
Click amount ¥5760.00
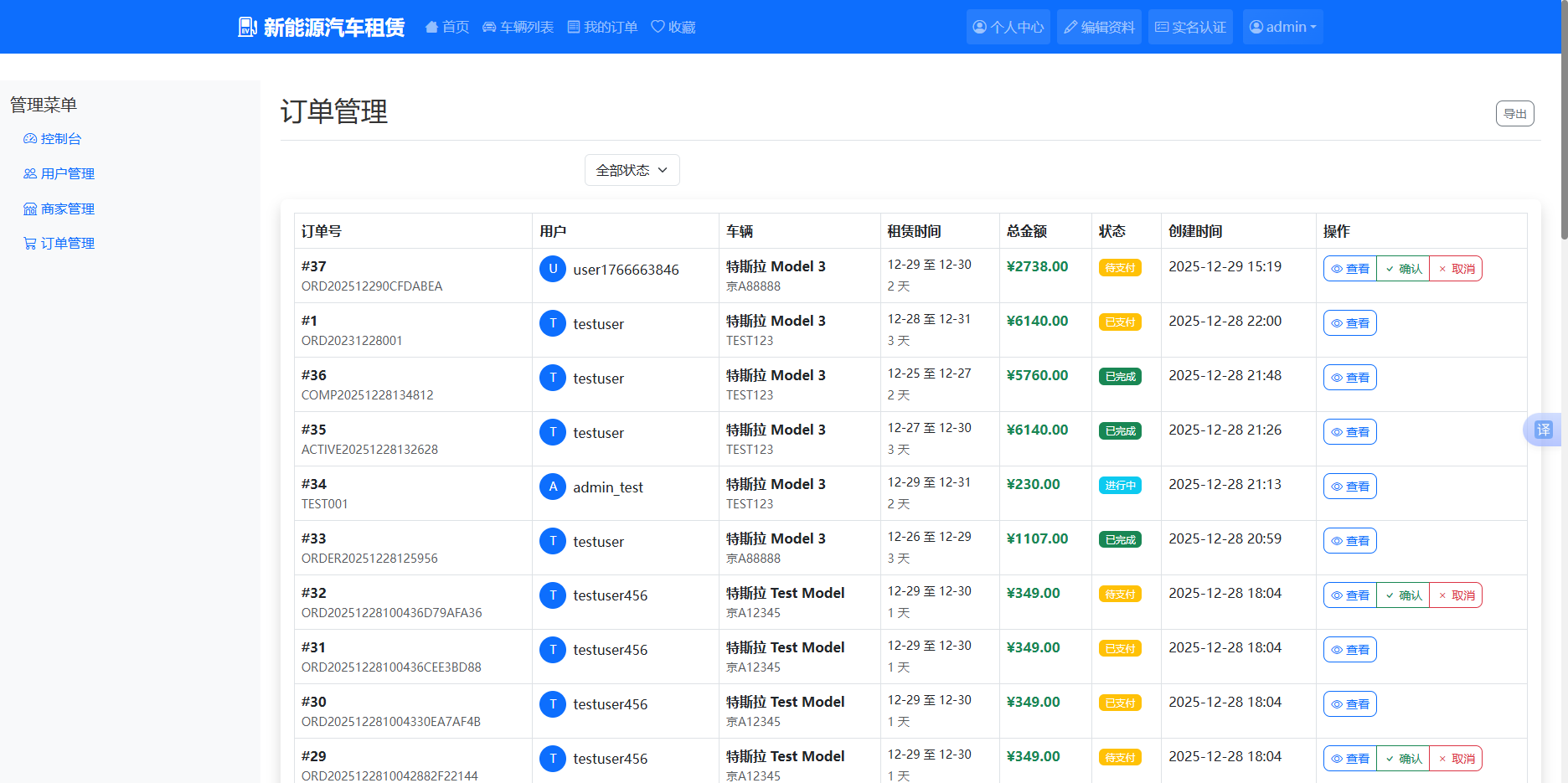(x=1037, y=375)
